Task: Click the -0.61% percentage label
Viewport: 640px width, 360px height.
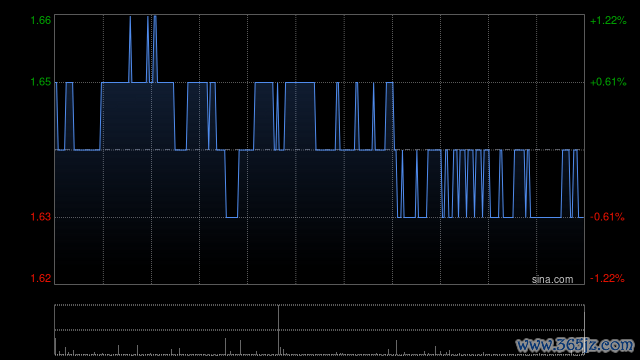Action: point(607,217)
